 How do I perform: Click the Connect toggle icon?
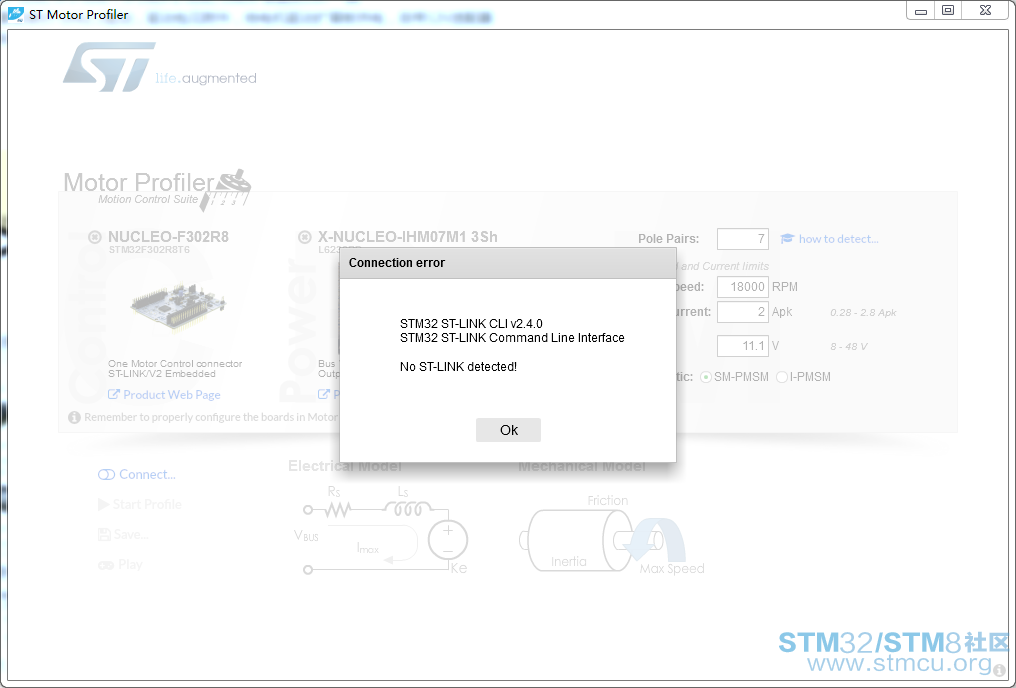click(106, 475)
